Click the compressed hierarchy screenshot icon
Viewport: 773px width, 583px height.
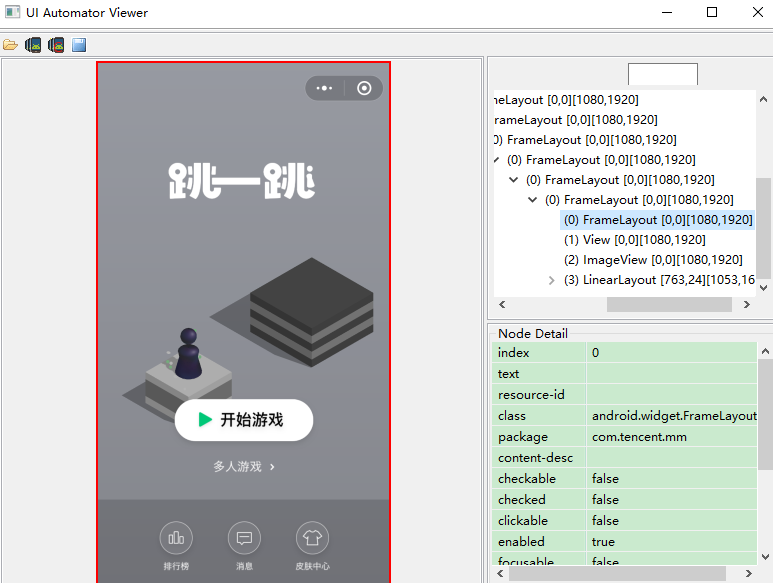point(56,45)
